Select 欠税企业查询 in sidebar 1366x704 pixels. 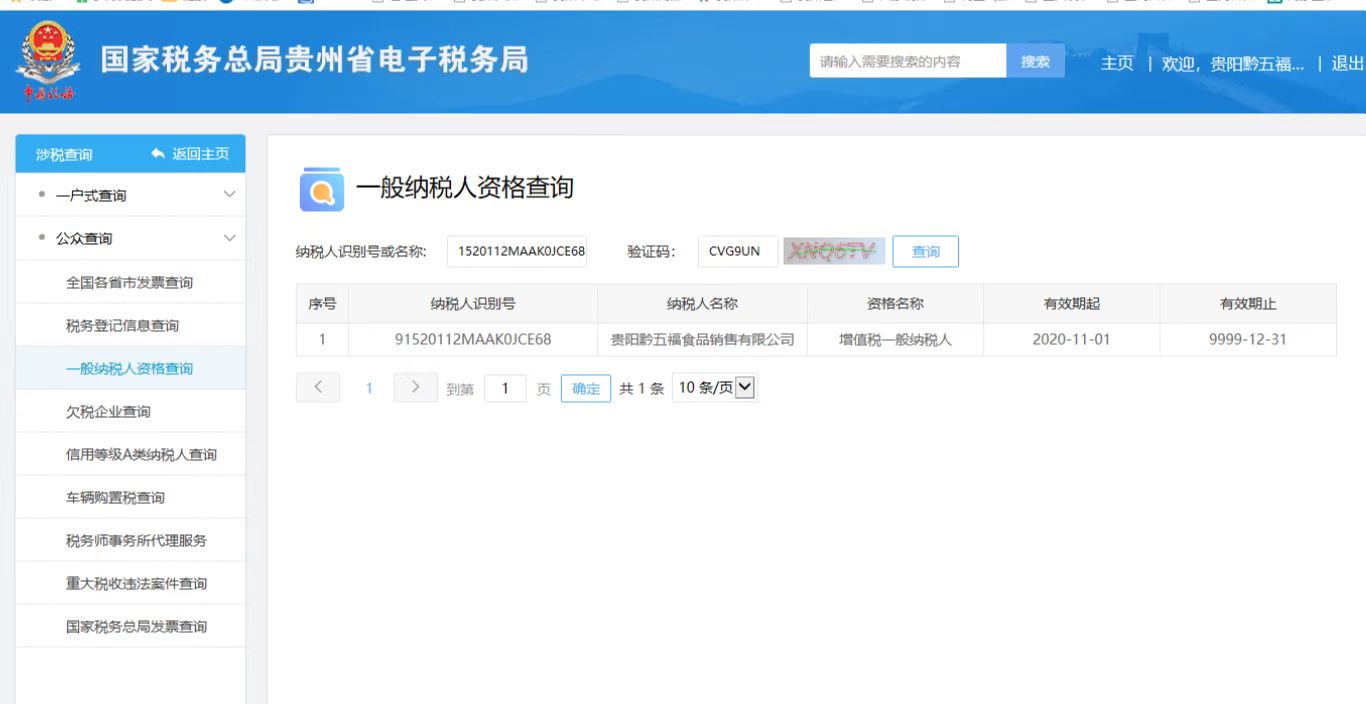point(108,412)
